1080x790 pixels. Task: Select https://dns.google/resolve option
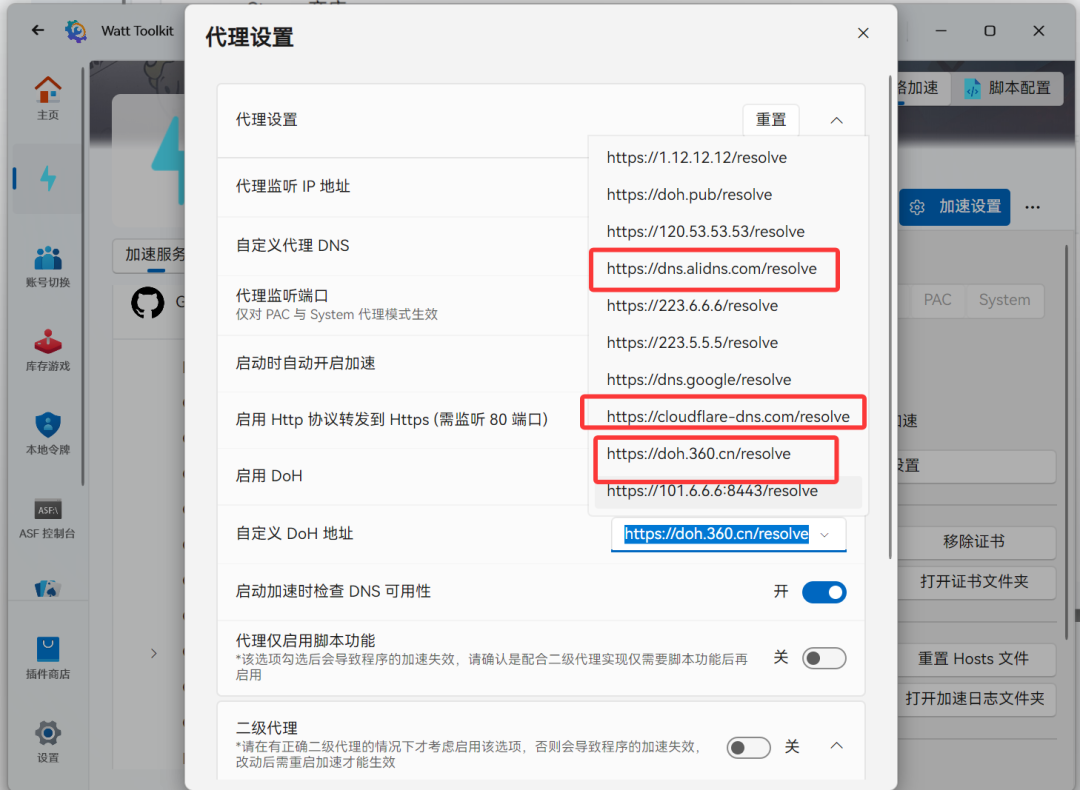point(728,380)
